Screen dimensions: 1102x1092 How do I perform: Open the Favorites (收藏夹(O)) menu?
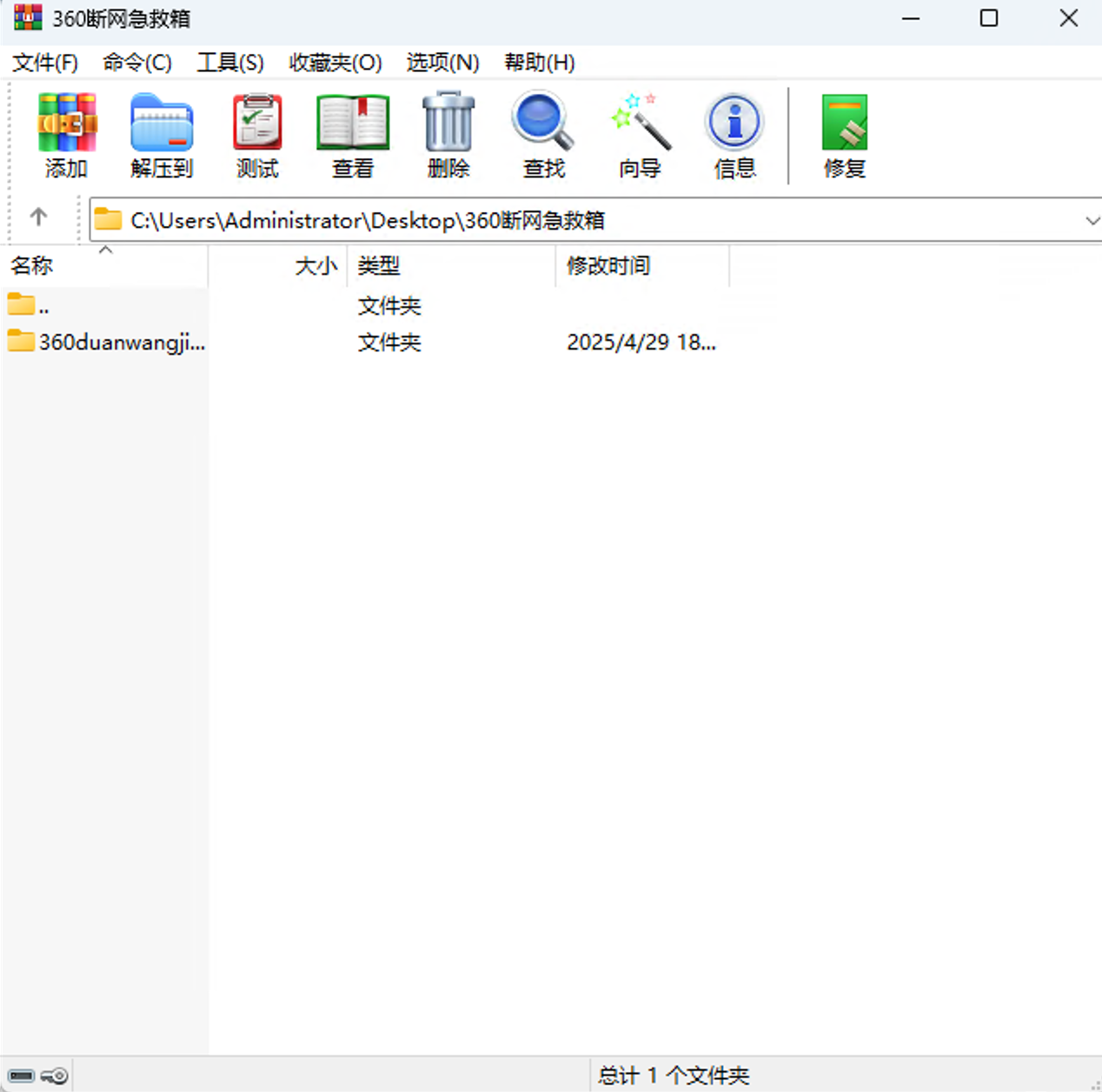pyautogui.click(x=335, y=63)
